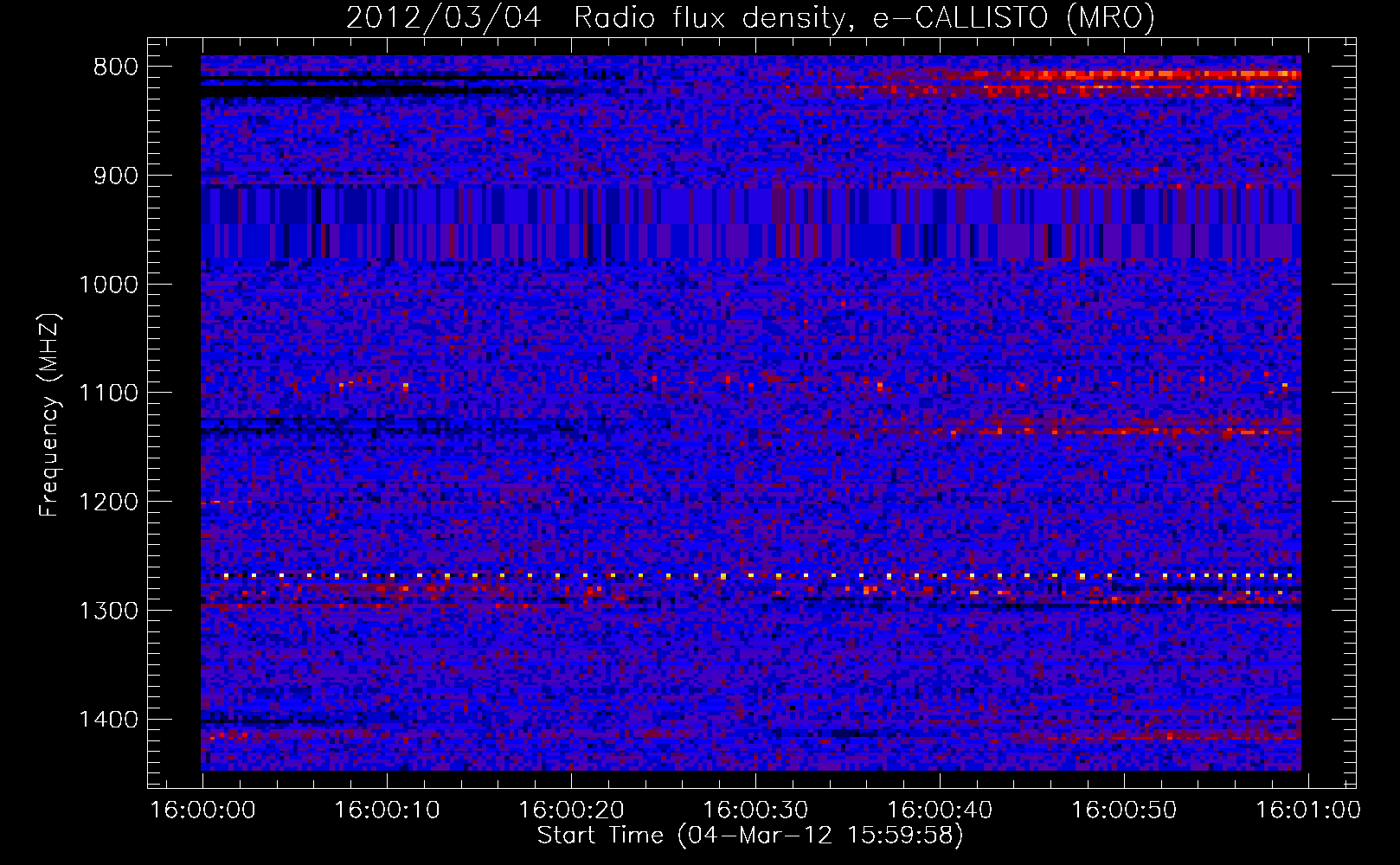Select the 1400 frequency tick label
This screenshot has height=865, width=1400.
[x=108, y=720]
